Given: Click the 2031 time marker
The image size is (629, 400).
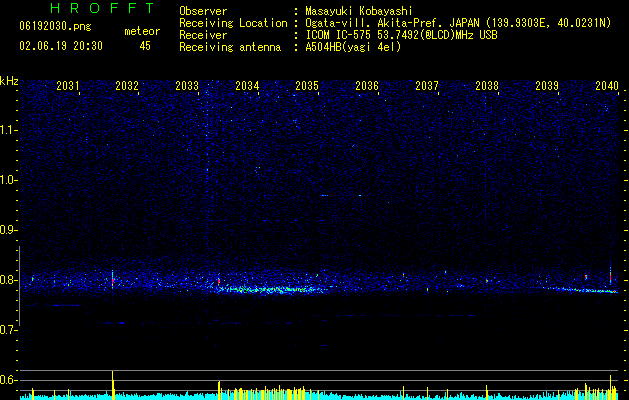Looking at the screenshot, I should pyautogui.click(x=68, y=86).
